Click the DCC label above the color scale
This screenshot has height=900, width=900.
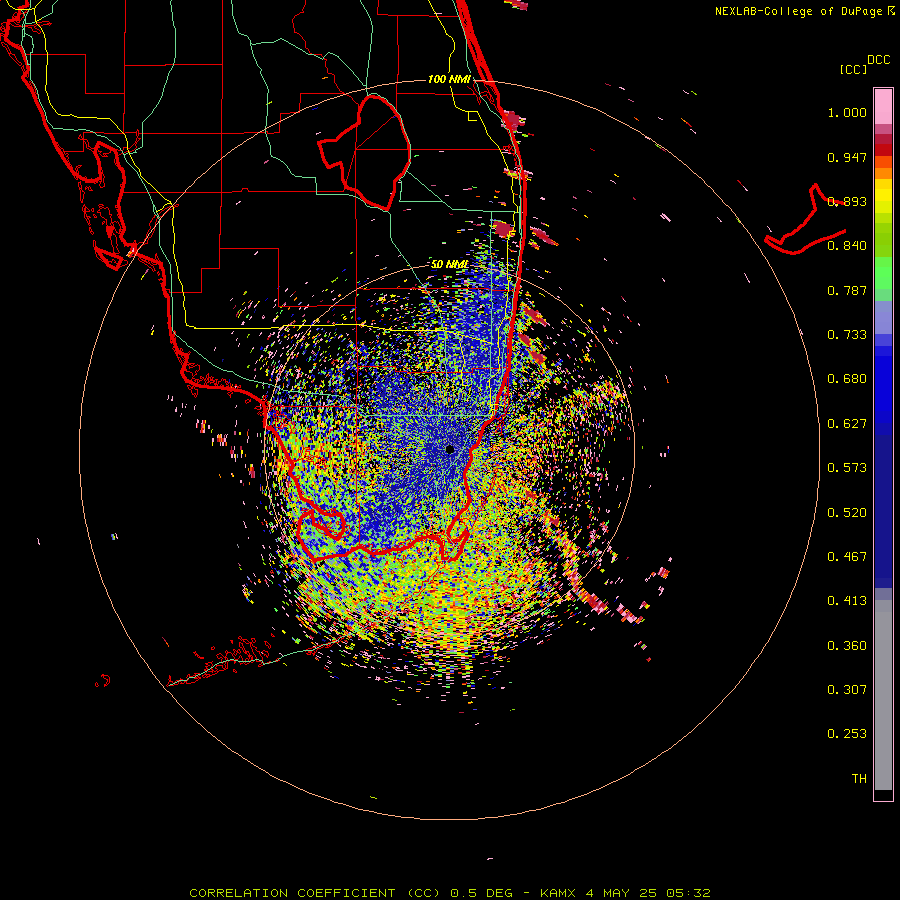[879, 60]
